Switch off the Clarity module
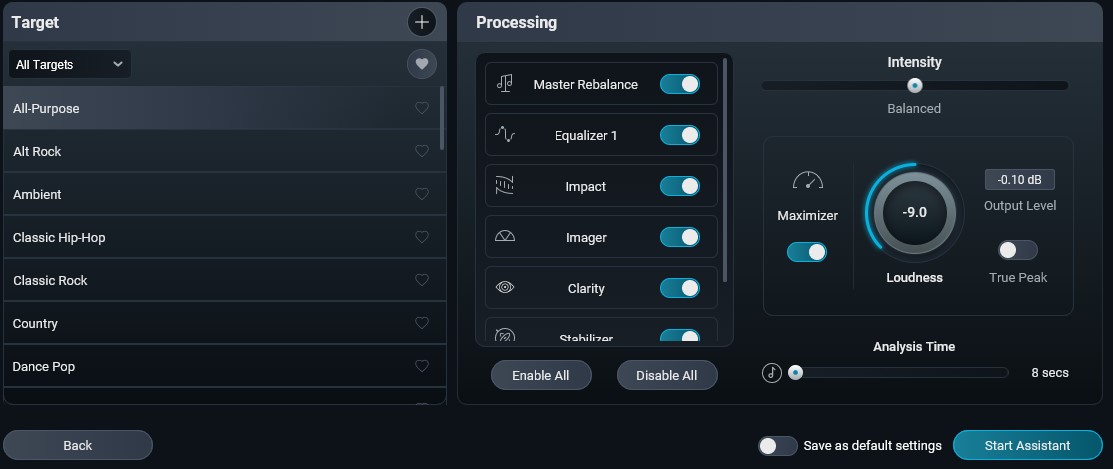 679,288
